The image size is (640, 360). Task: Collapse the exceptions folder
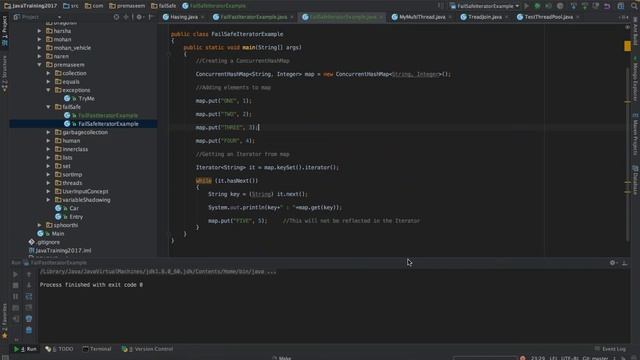48,90
